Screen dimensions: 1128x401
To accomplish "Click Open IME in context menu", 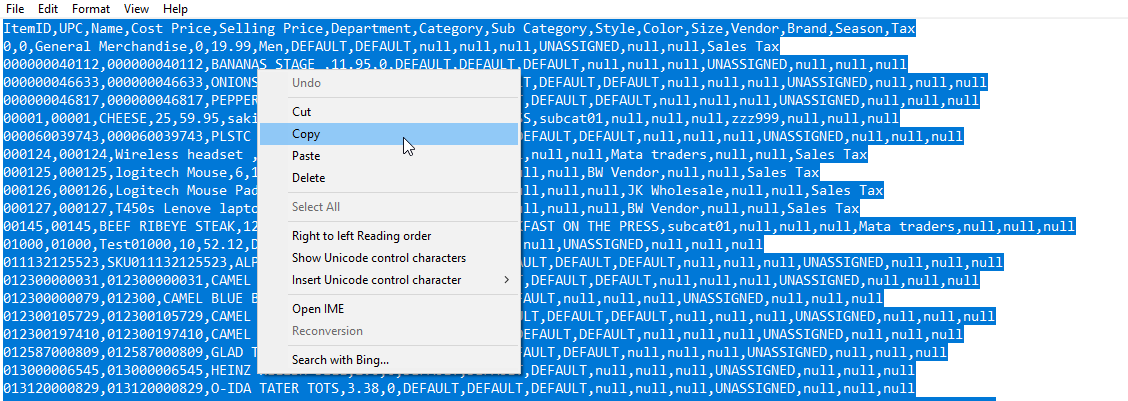I will click(x=316, y=309).
